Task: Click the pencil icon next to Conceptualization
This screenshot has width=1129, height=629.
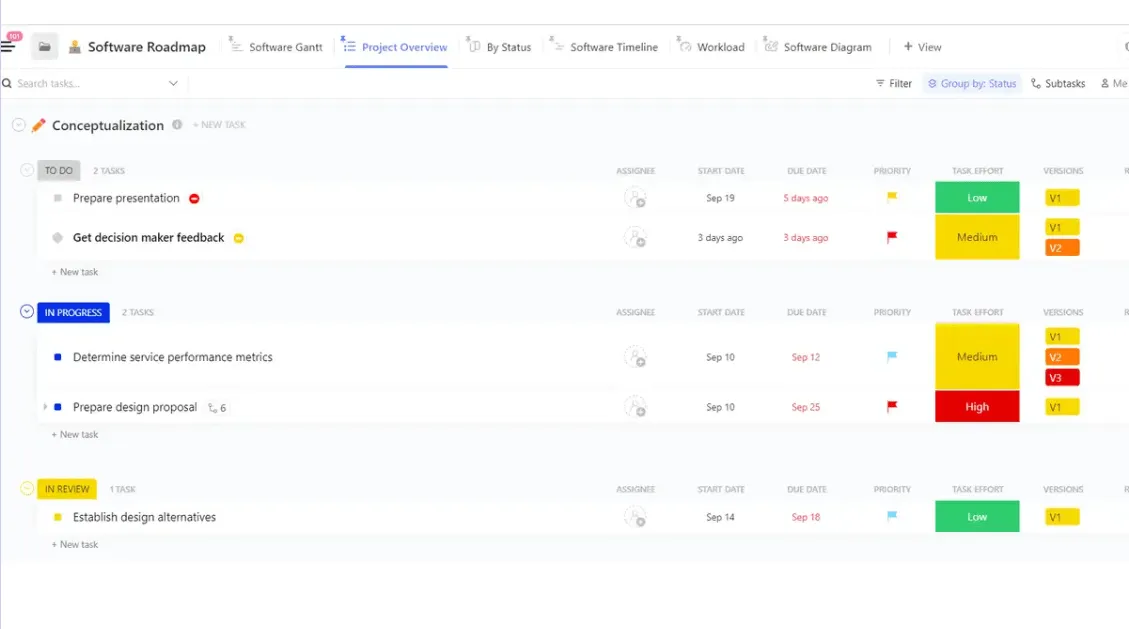Action: (x=38, y=125)
